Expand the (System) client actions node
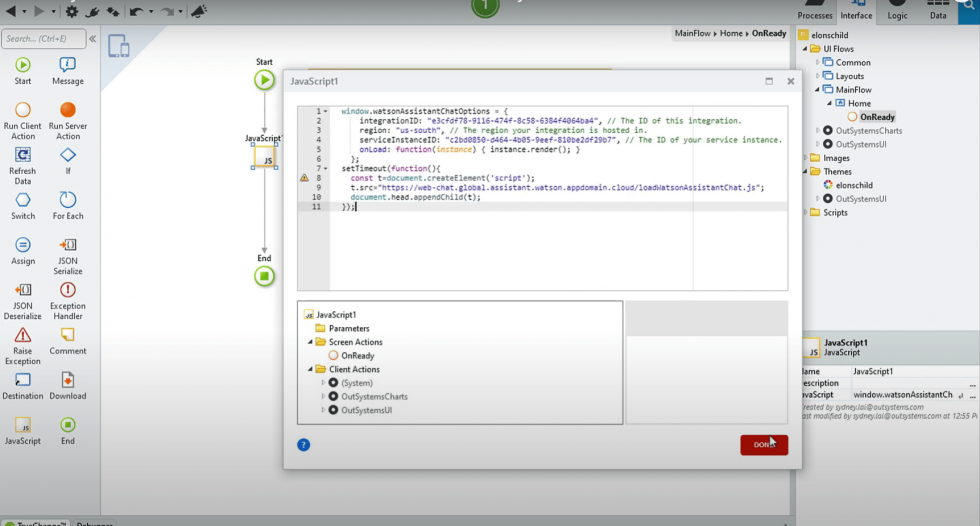This screenshot has width=980, height=526. coord(323,383)
